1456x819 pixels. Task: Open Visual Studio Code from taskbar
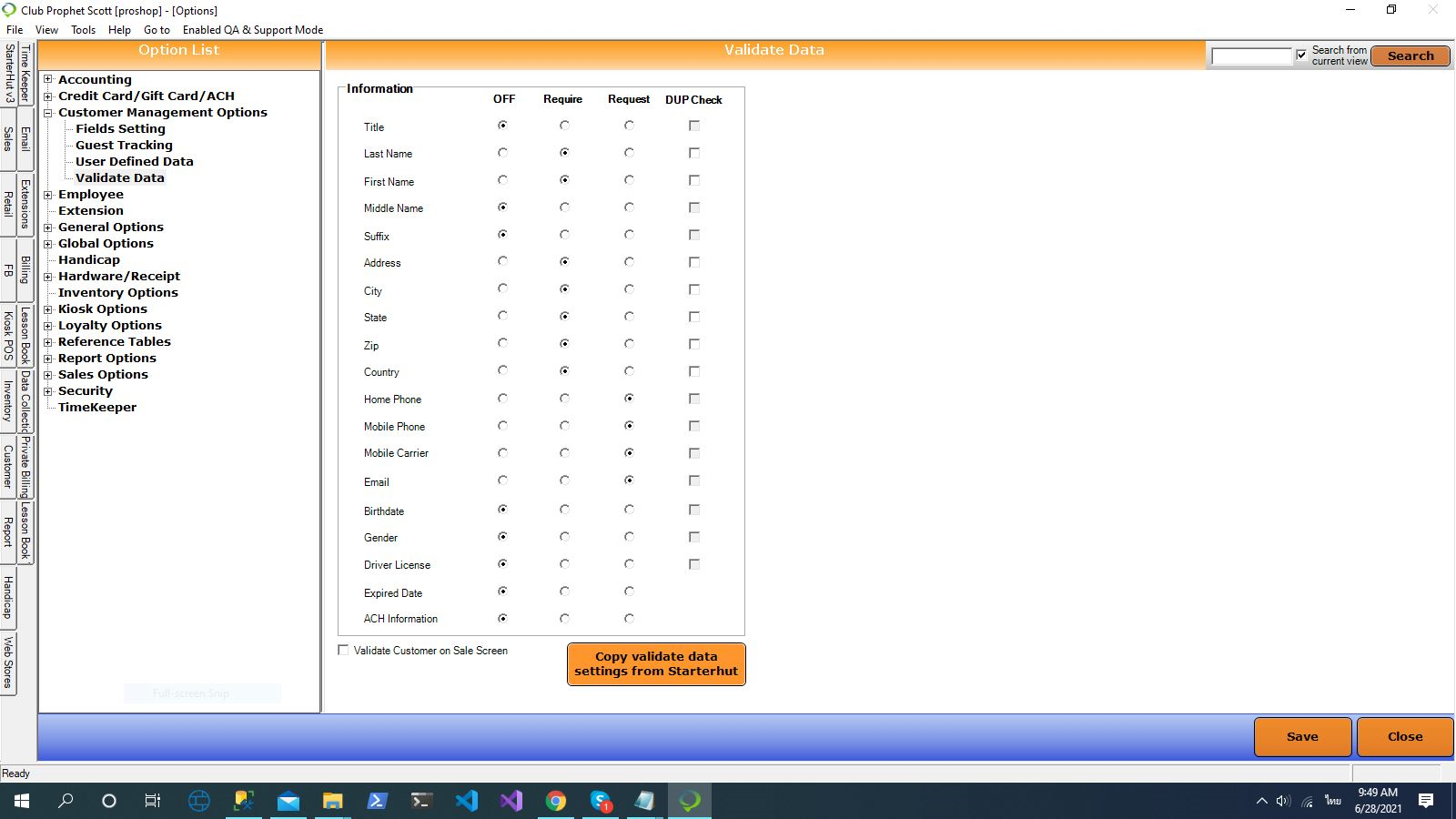click(x=467, y=801)
